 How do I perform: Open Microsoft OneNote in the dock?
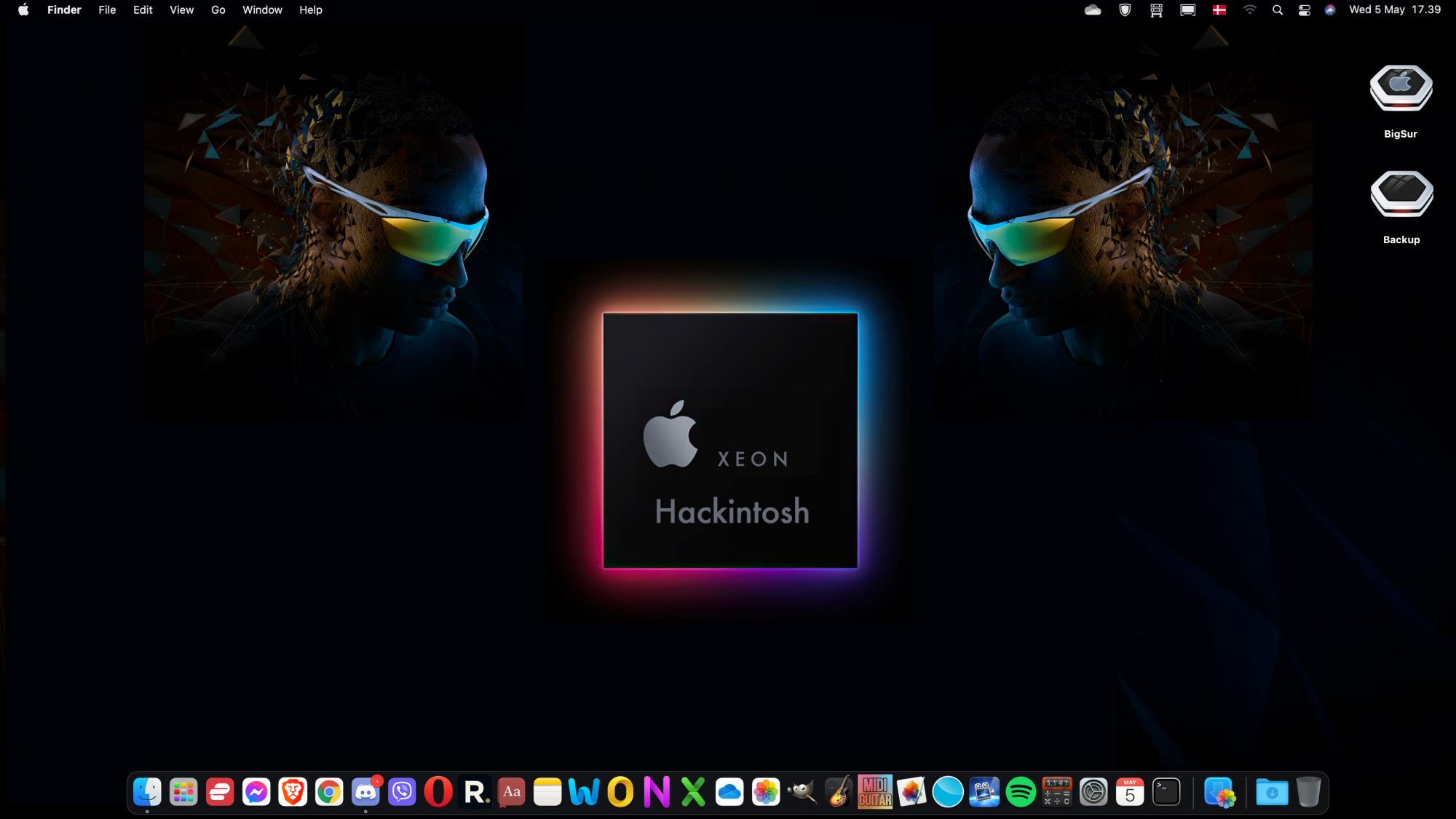657,792
